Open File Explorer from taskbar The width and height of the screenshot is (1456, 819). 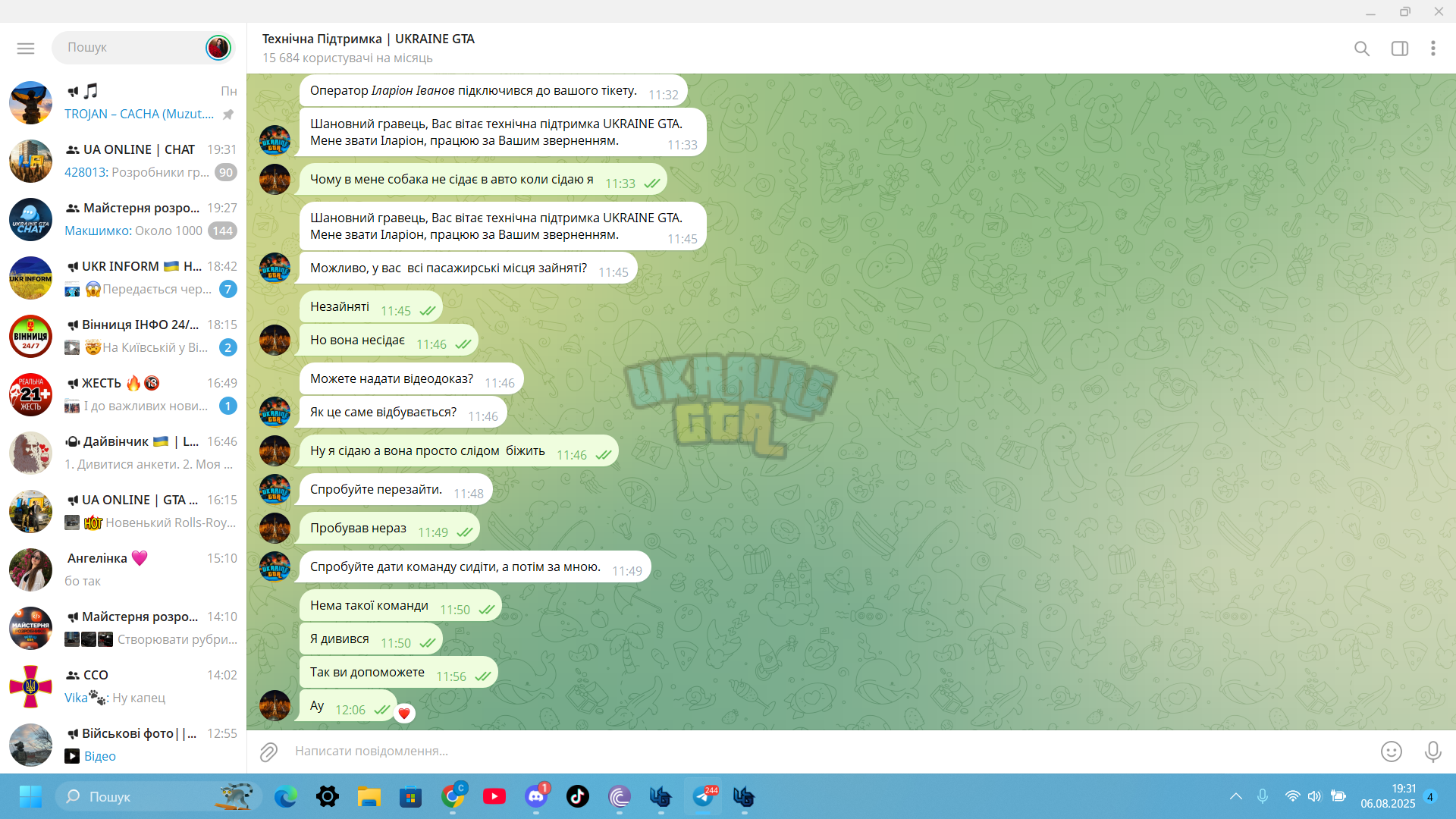pyautogui.click(x=369, y=796)
